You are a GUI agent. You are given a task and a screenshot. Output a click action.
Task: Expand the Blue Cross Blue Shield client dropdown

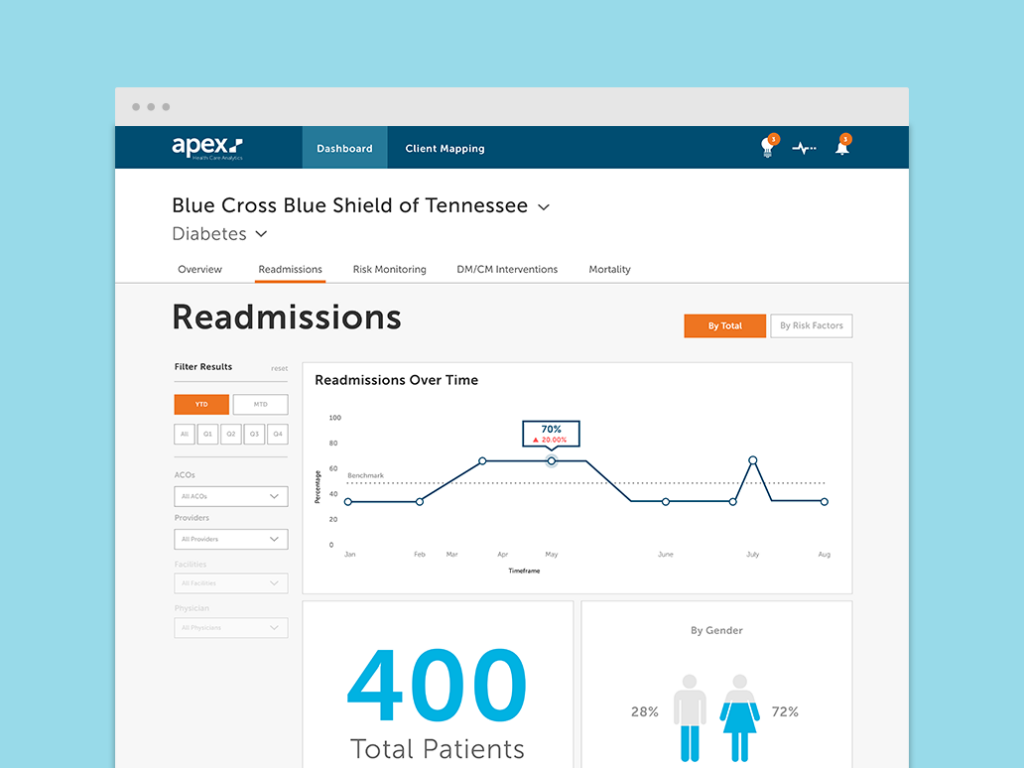543,207
